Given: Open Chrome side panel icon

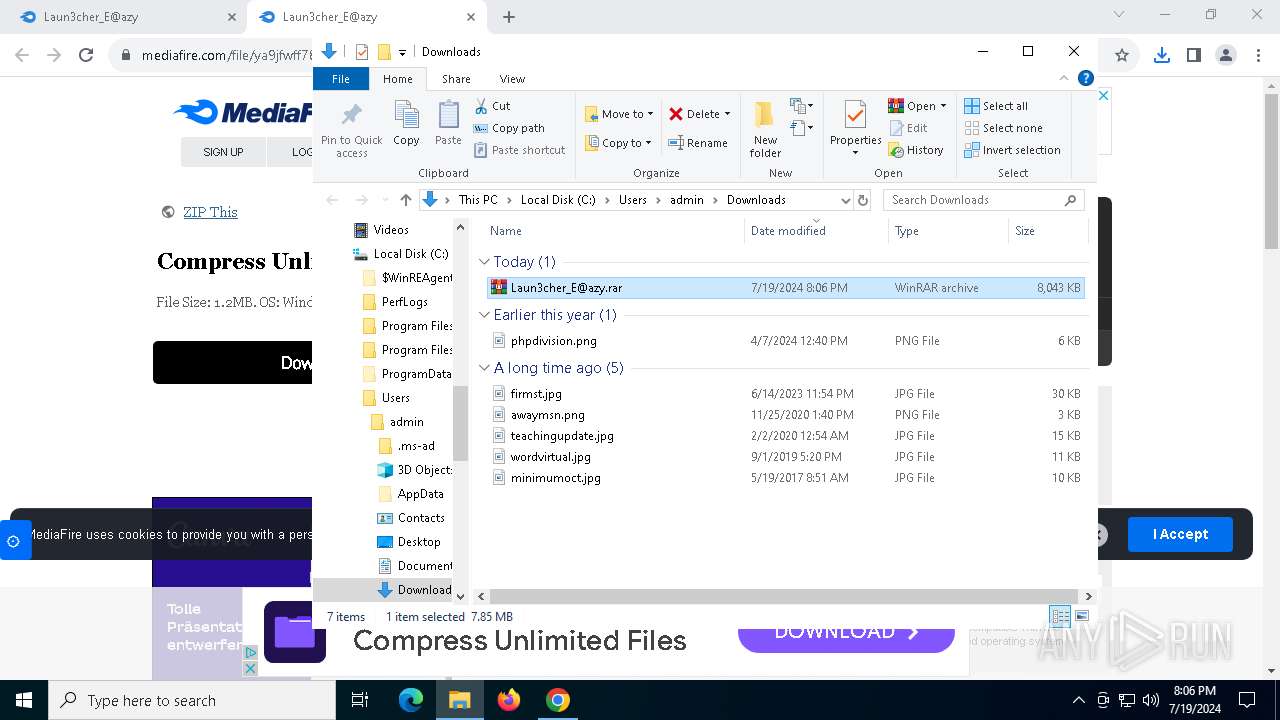Looking at the screenshot, I should coord(1193,56).
